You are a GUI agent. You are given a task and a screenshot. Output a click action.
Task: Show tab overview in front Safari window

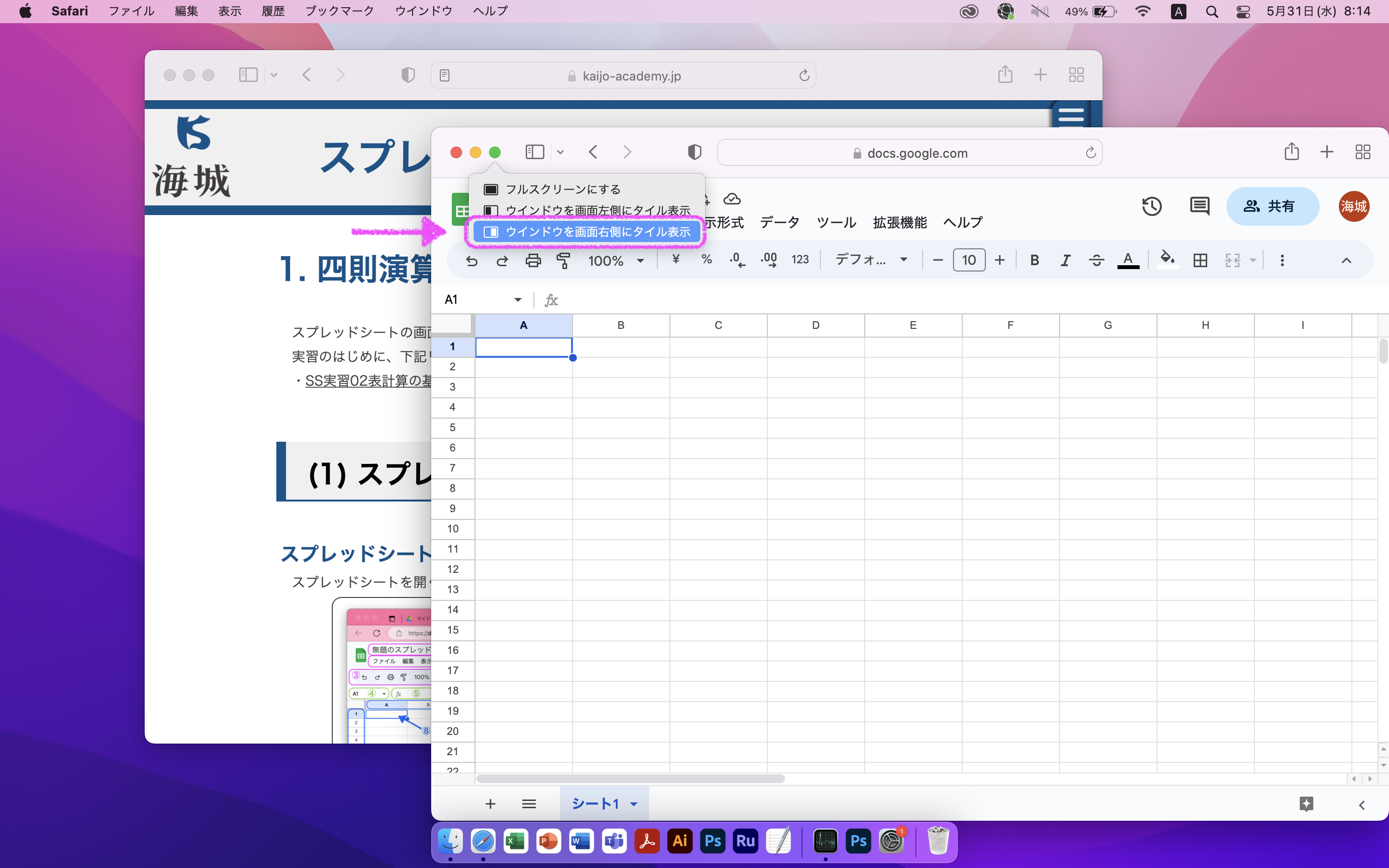1362,152
